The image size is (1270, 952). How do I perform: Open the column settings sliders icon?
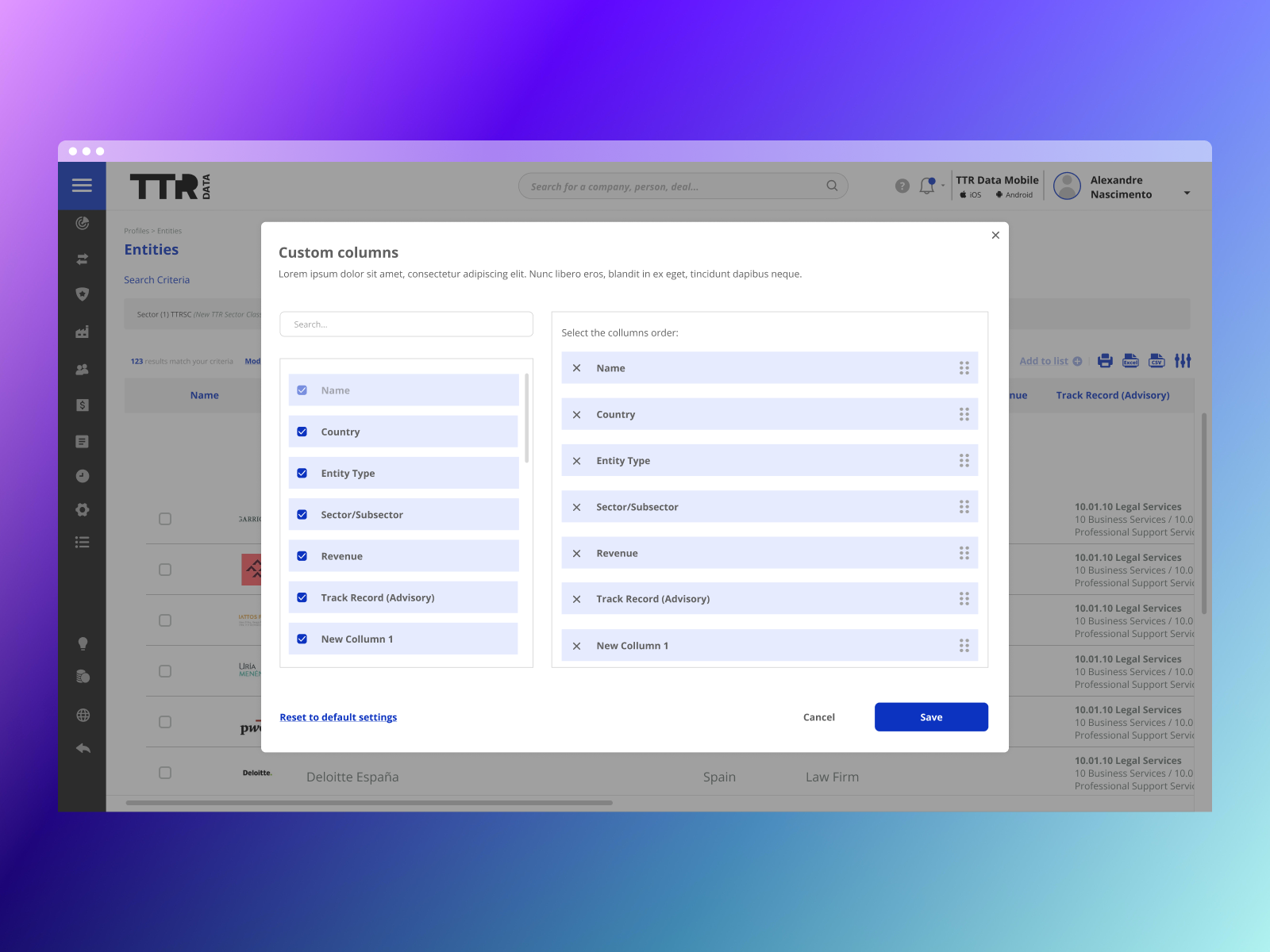click(1183, 361)
